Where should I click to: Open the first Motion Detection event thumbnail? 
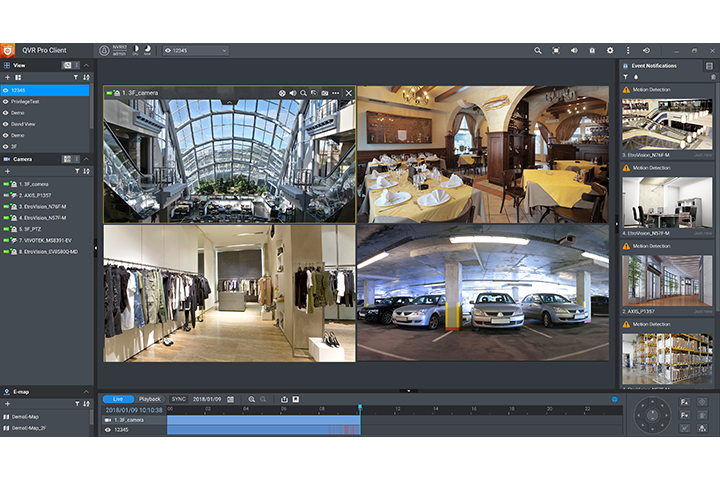(667, 124)
